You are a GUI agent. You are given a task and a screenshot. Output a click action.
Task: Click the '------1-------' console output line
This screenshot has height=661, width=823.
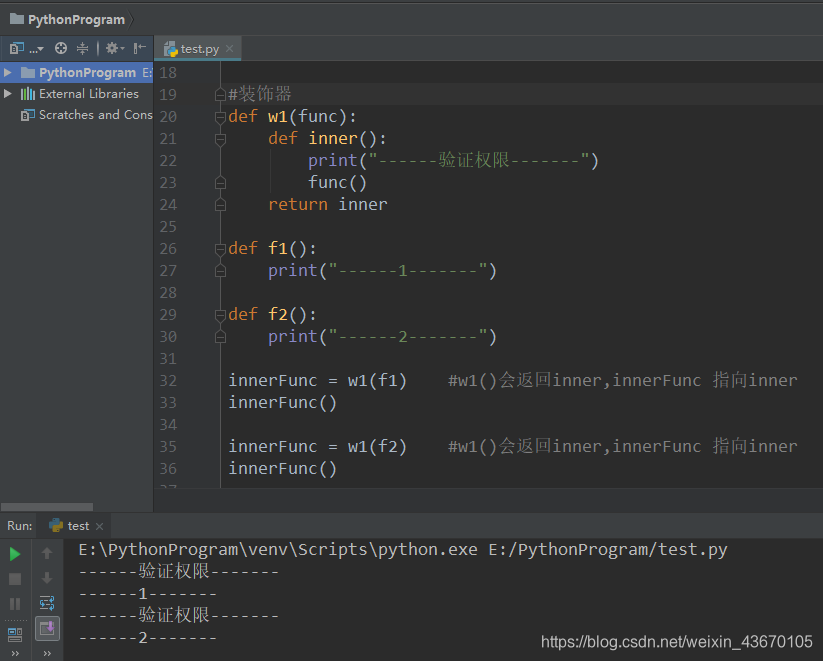tap(147, 594)
